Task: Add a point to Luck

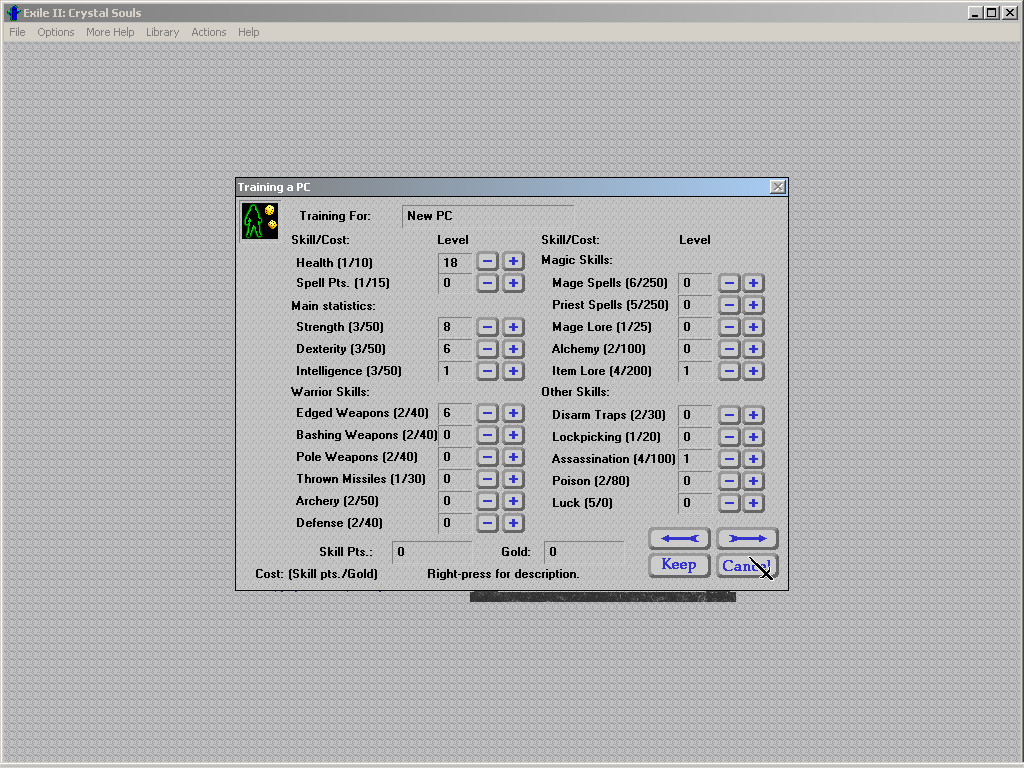Action: point(753,503)
